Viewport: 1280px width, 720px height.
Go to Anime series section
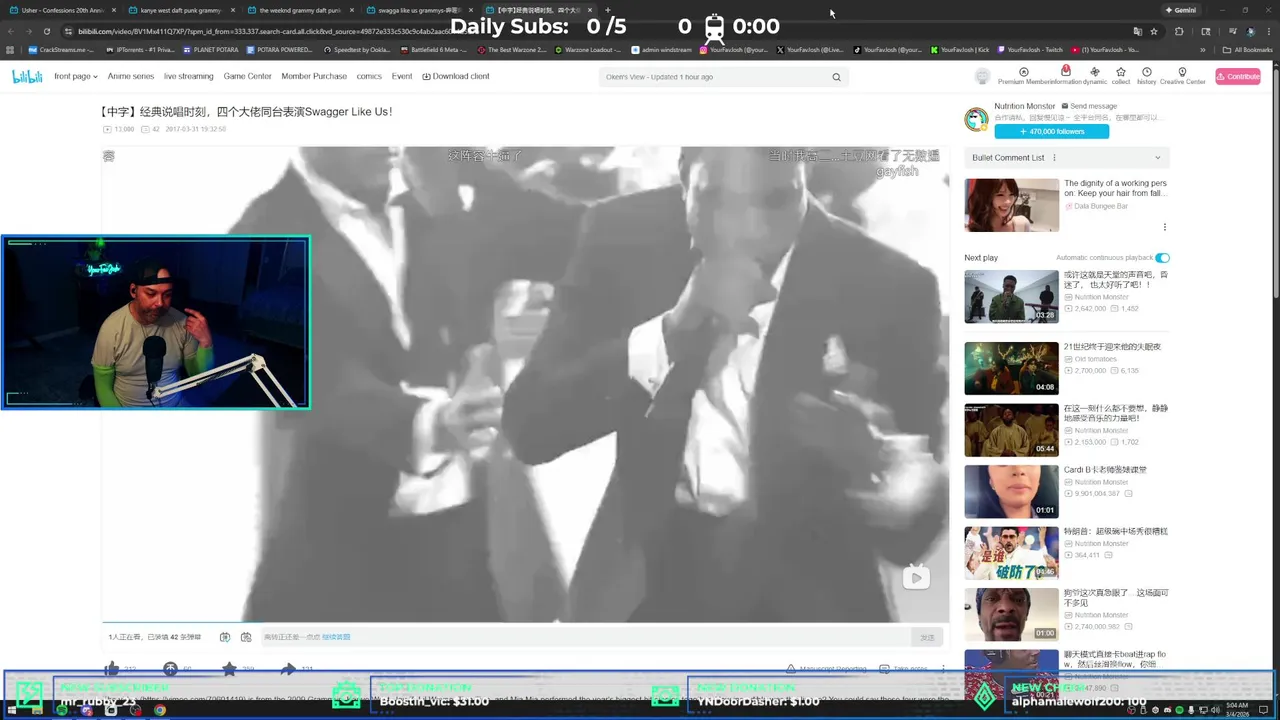(x=131, y=76)
